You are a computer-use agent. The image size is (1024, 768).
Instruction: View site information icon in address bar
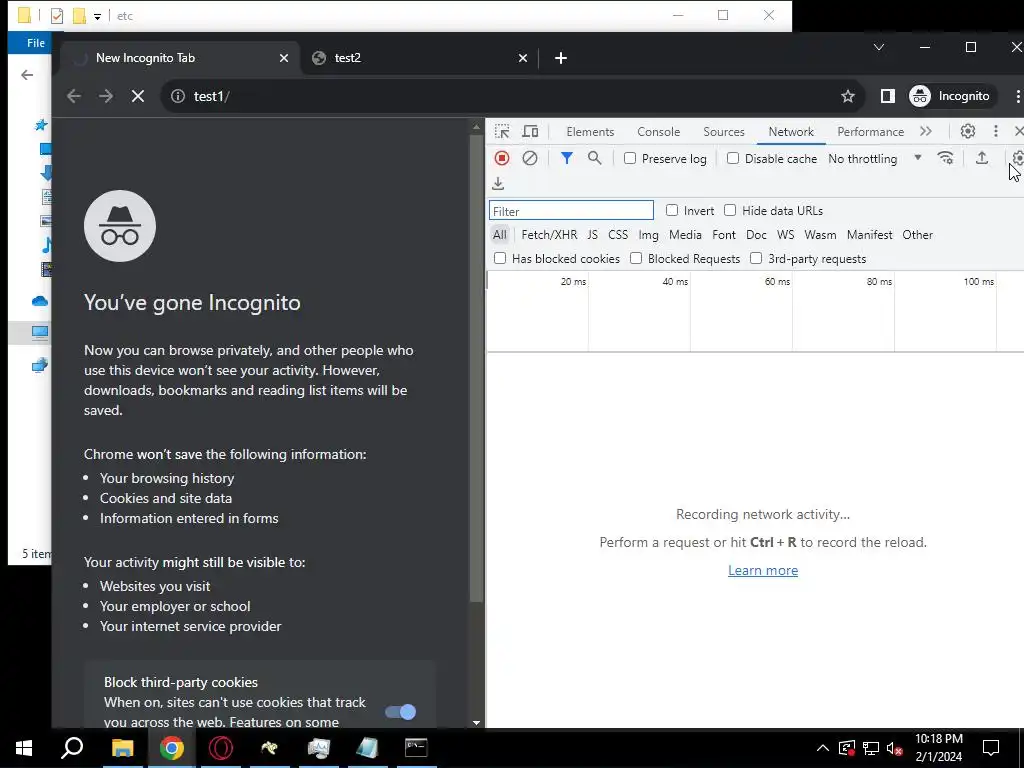pos(178,96)
